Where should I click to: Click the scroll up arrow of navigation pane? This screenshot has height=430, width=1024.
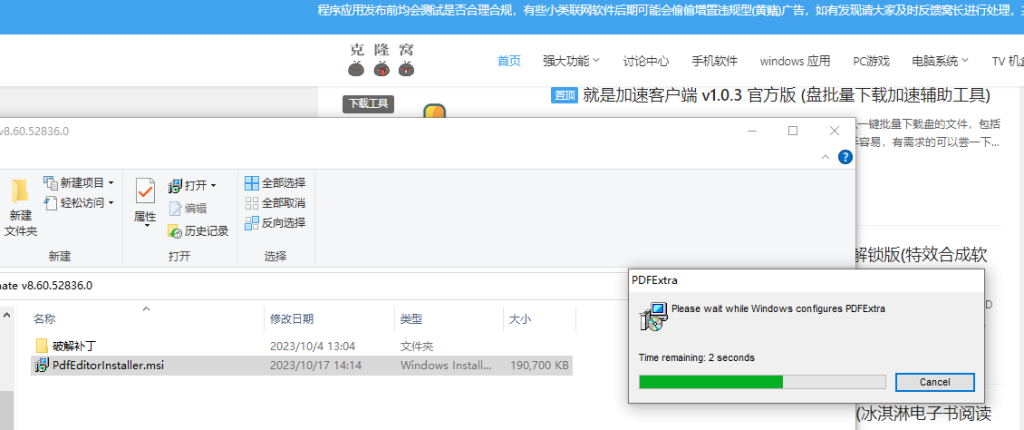coord(7,315)
